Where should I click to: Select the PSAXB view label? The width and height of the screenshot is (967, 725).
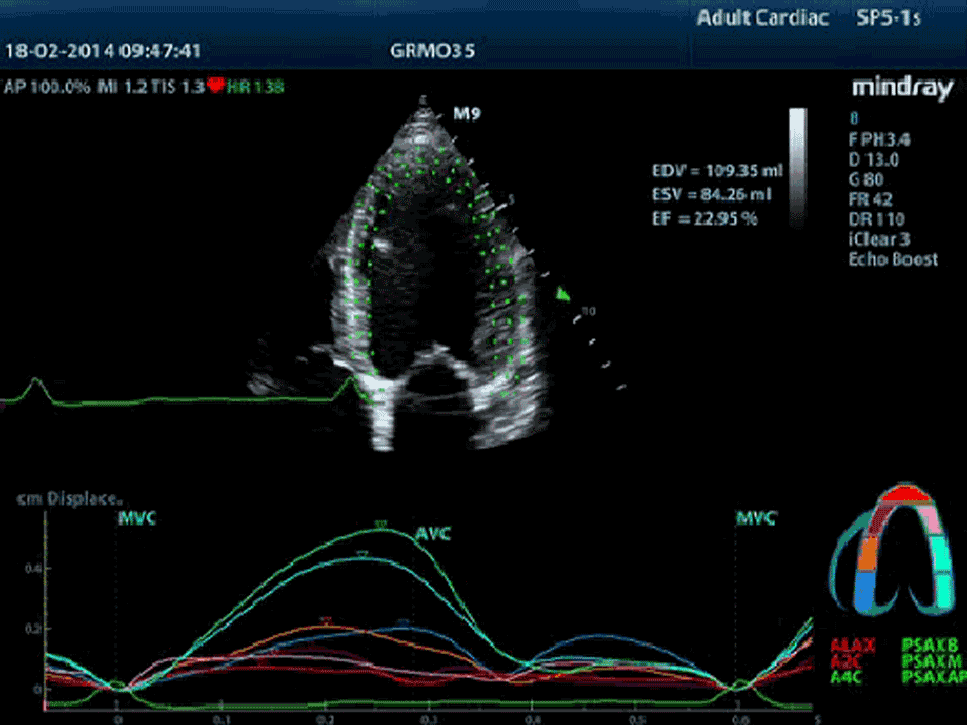coord(932,647)
